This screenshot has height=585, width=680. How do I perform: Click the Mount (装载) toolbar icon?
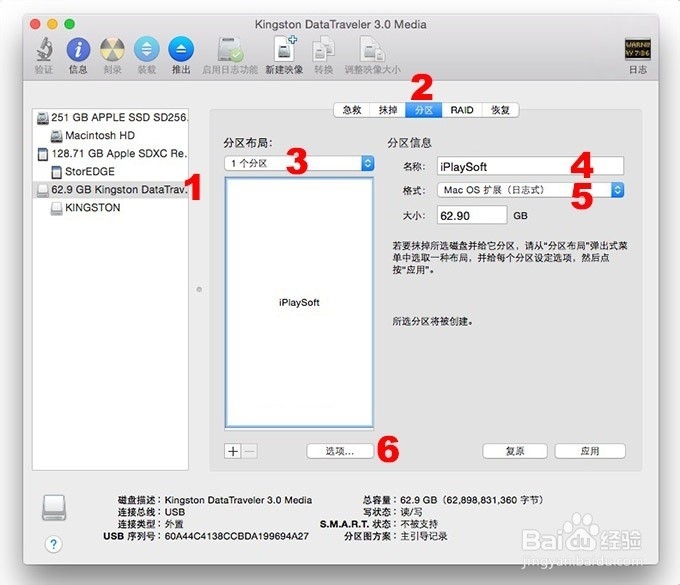pyautogui.click(x=147, y=49)
